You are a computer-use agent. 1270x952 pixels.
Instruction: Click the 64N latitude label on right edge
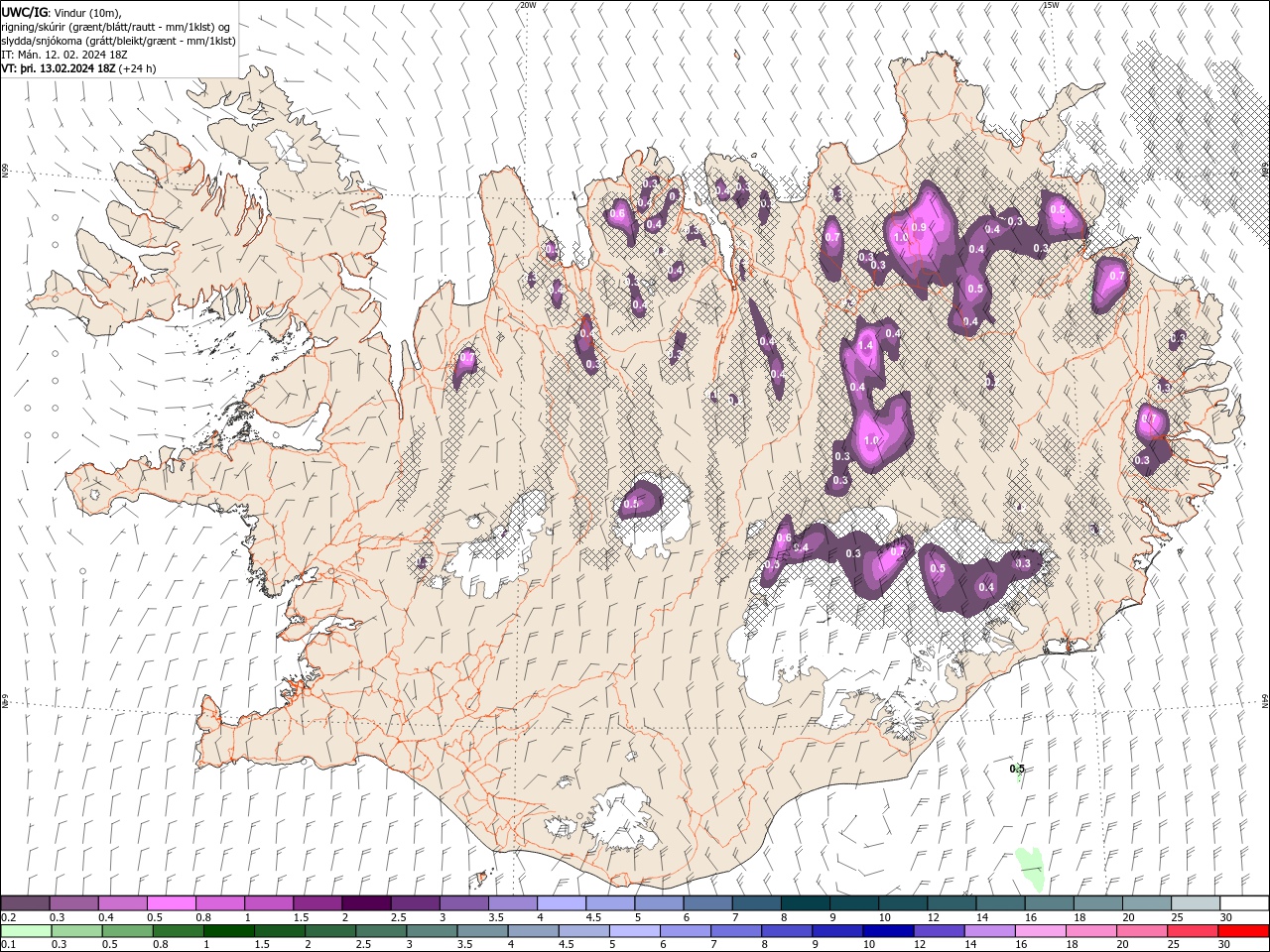click(1265, 699)
